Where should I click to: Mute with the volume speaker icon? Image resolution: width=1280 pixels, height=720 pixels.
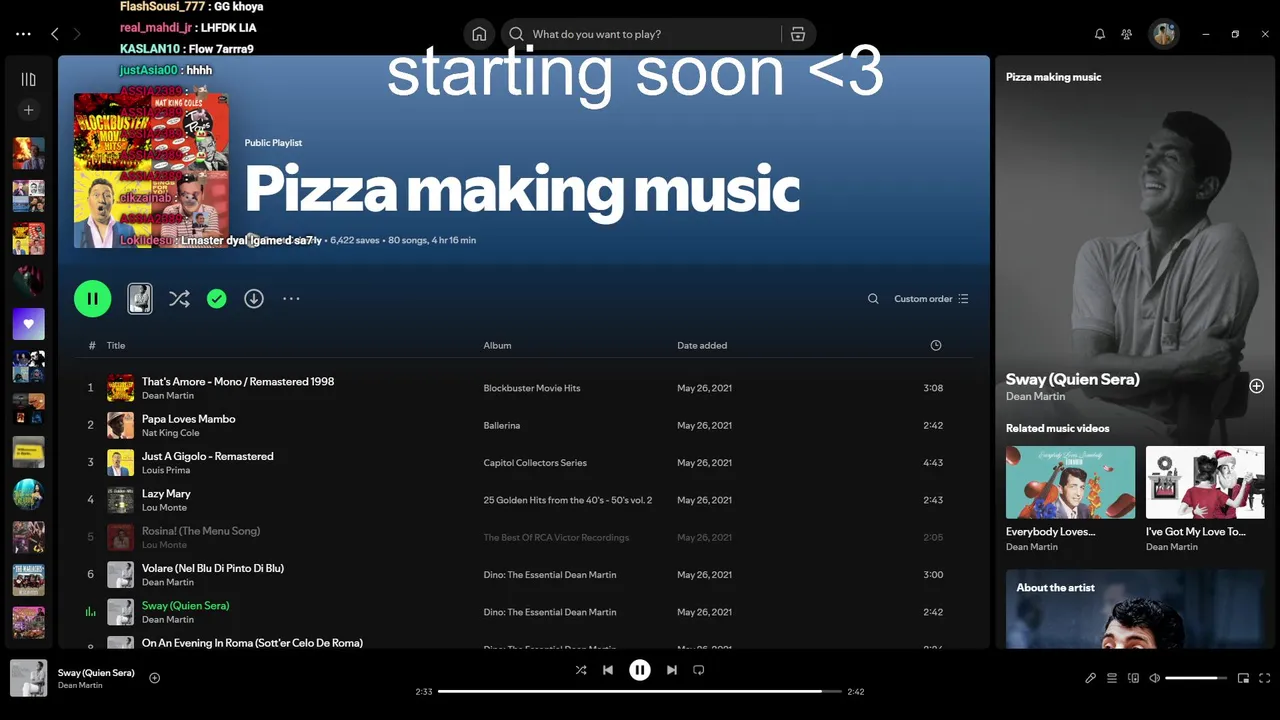[x=1155, y=678]
